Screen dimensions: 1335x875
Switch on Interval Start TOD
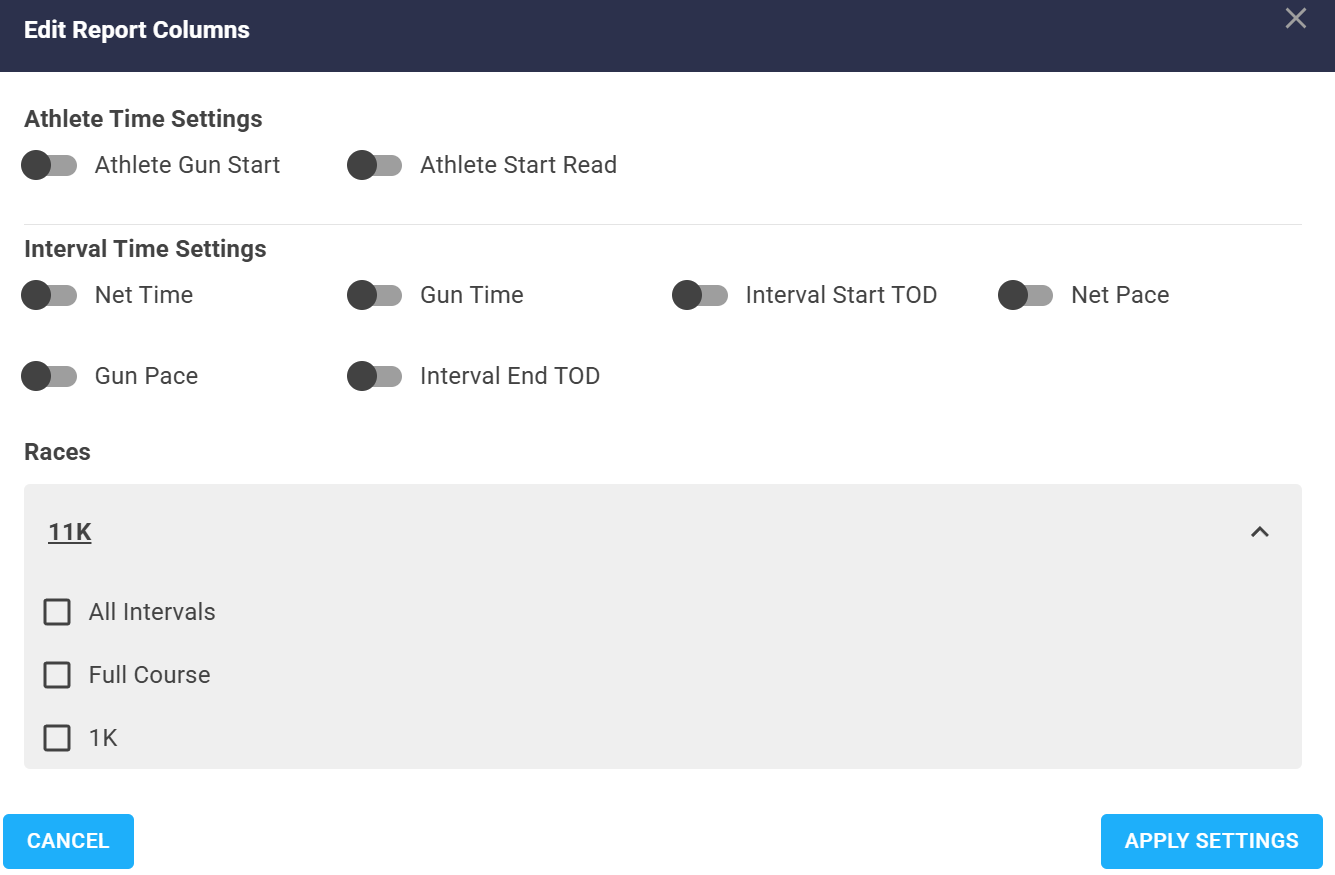pyautogui.click(x=700, y=295)
